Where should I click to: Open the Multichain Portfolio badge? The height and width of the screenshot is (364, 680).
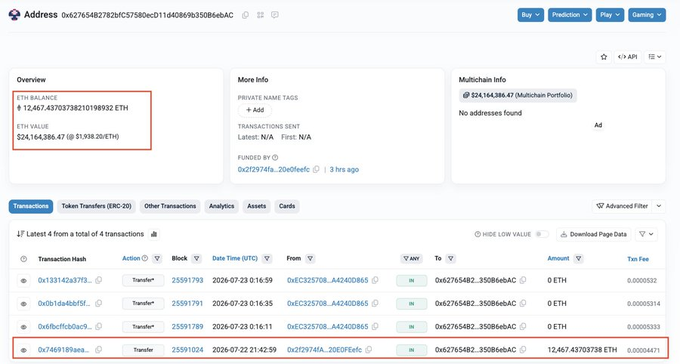point(518,95)
